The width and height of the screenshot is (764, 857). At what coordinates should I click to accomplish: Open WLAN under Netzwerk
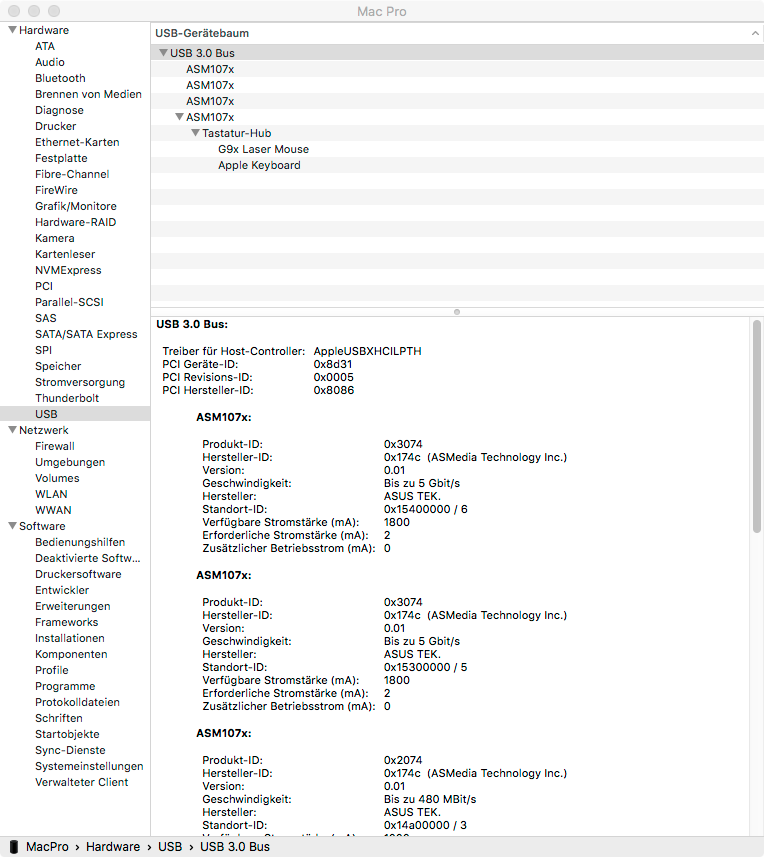pos(51,494)
